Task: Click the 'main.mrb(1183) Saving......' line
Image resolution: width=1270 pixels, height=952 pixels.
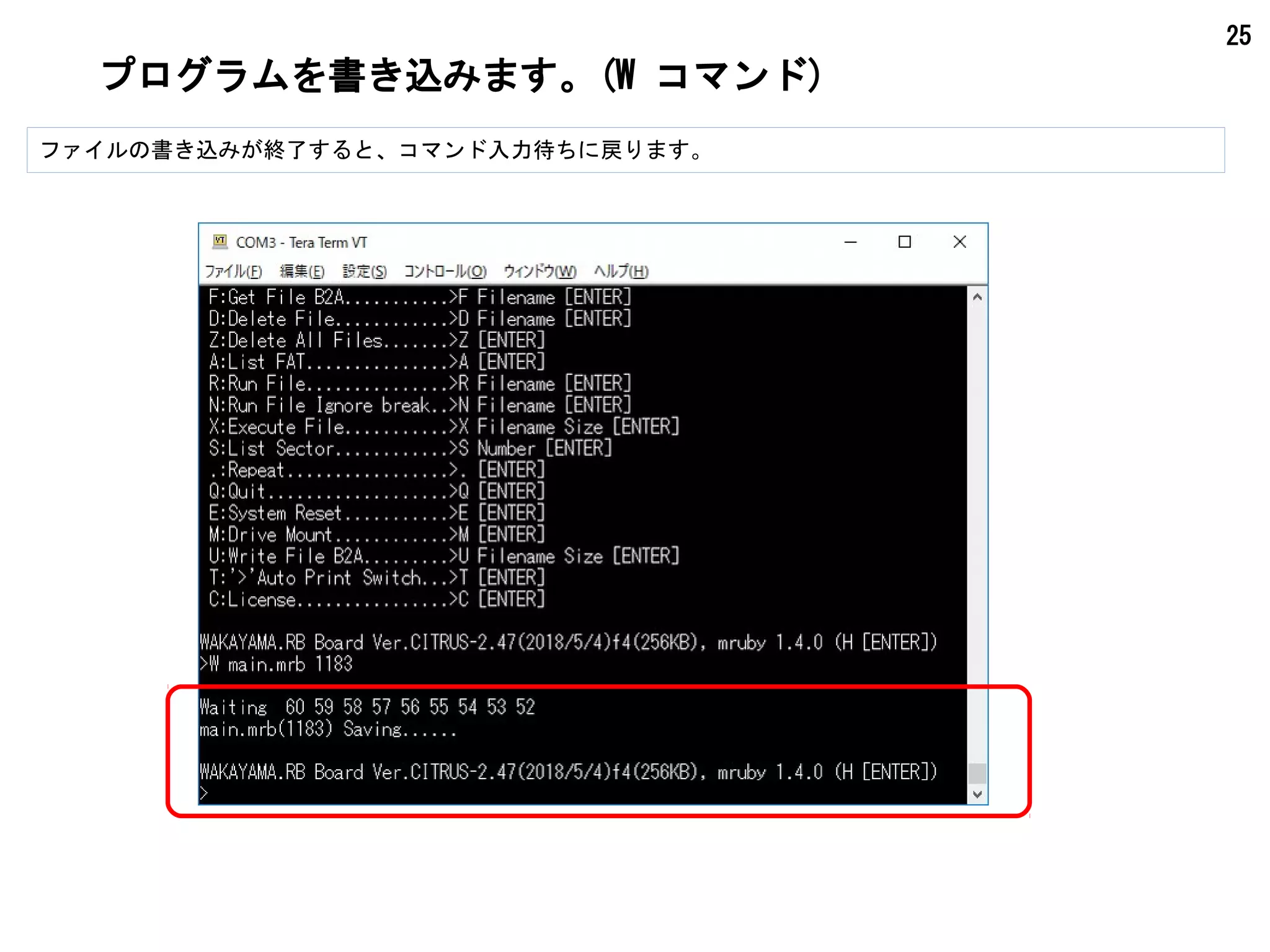Action: (328, 729)
